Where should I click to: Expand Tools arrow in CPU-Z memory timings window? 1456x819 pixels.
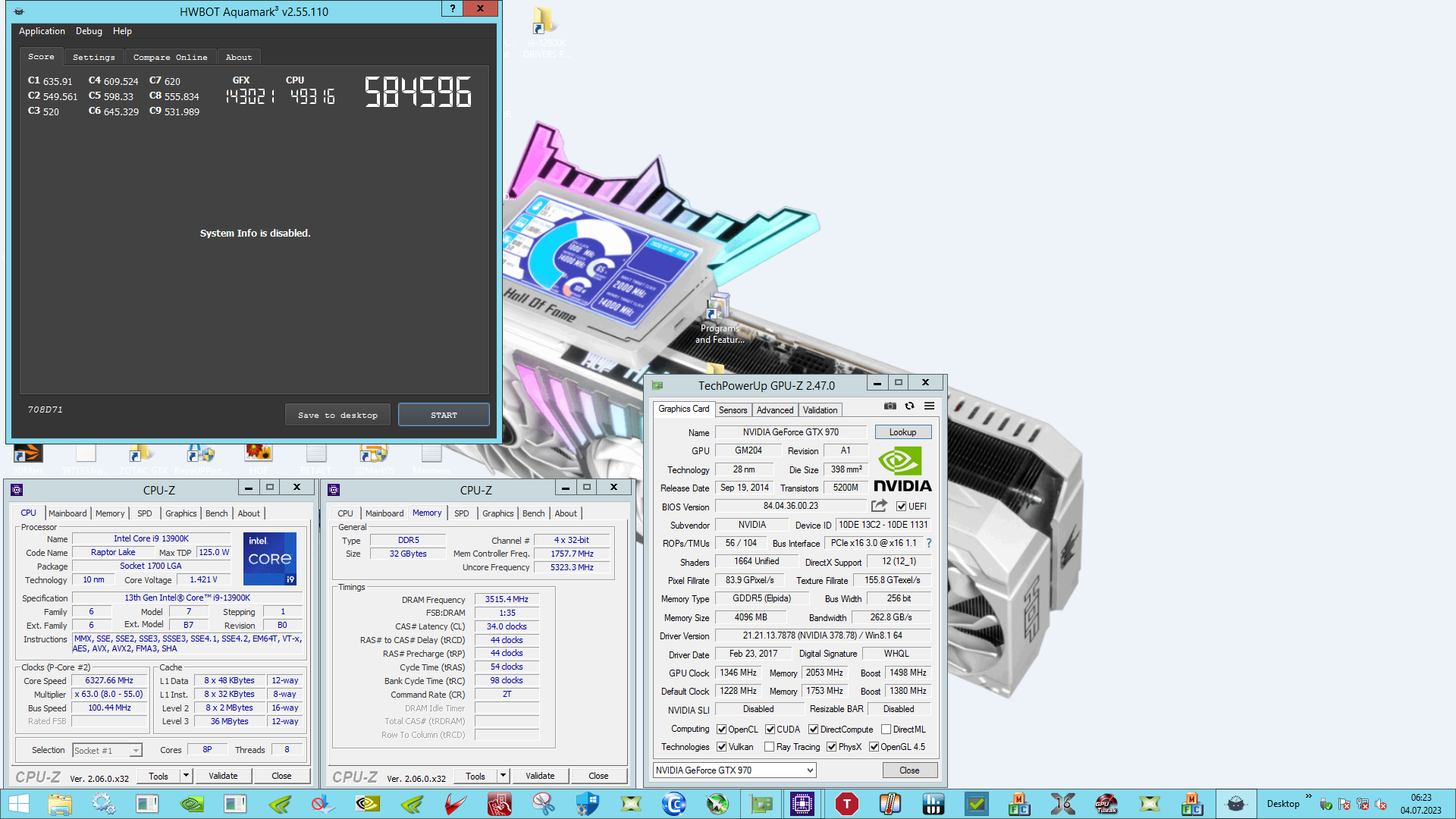(503, 776)
